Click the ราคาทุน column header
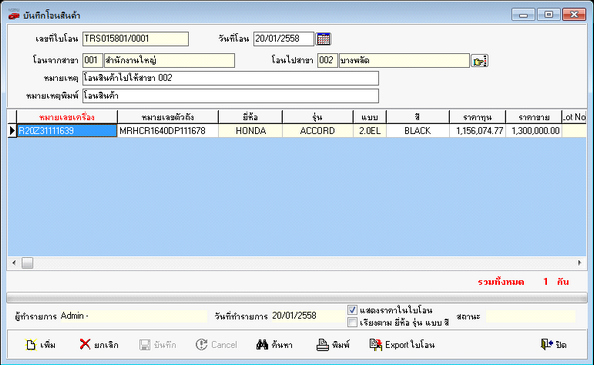This screenshot has height=365, width=594. pyautogui.click(x=477, y=117)
